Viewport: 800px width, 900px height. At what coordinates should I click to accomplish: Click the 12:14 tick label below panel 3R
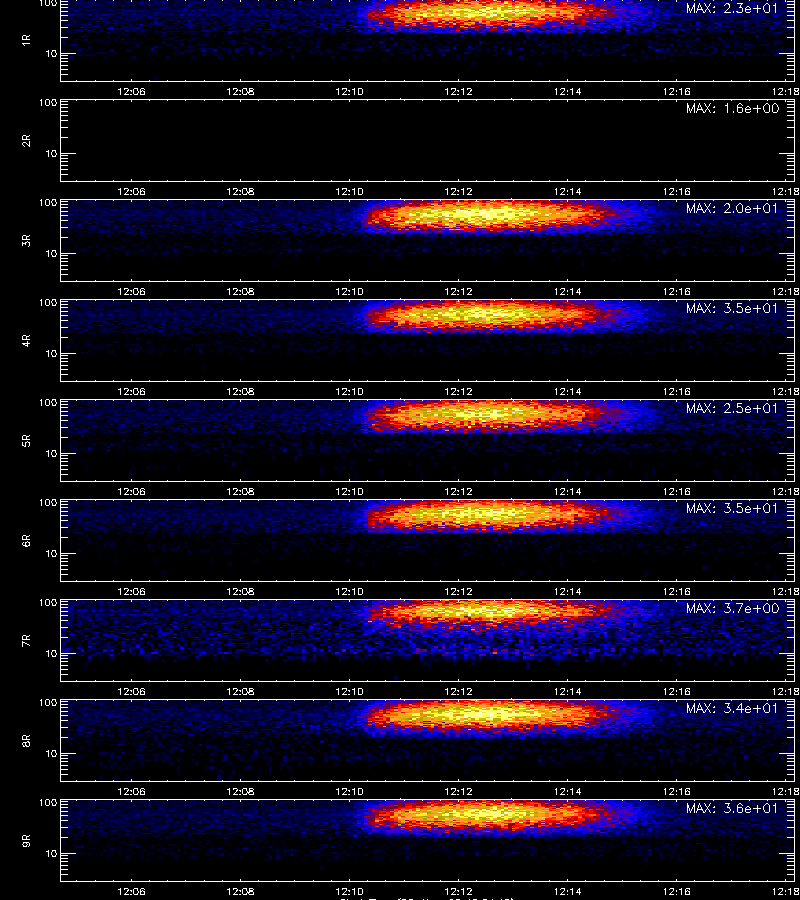[568, 292]
